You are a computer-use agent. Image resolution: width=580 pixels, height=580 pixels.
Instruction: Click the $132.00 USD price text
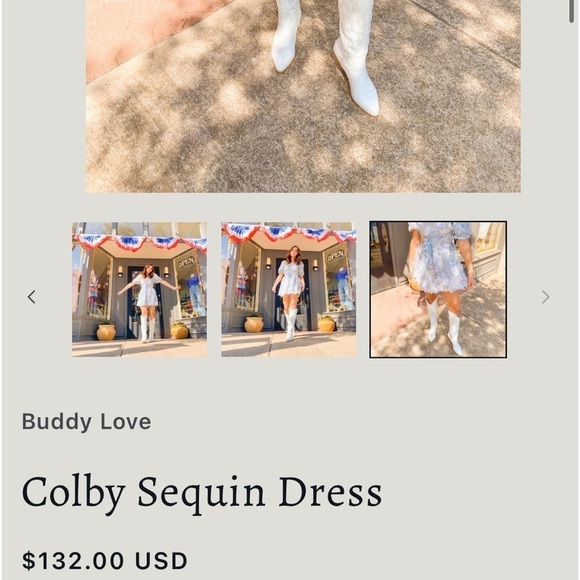(x=105, y=561)
